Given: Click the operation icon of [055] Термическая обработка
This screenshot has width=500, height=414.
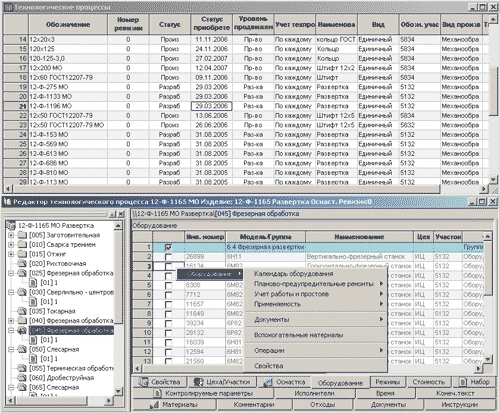Looking at the screenshot, I should point(22,368).
